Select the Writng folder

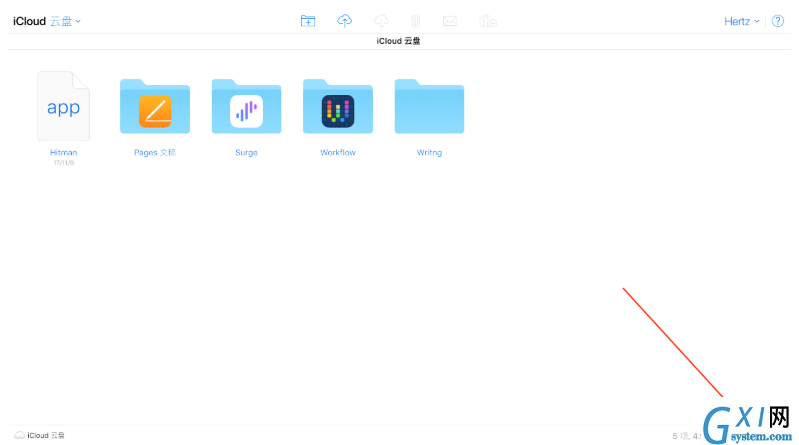(429, 107)
